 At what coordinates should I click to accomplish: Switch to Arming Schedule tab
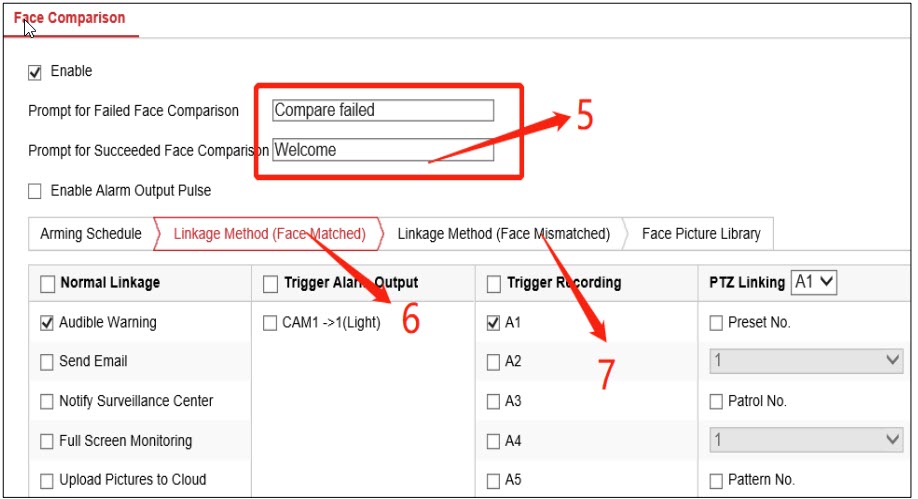pyautogui.click(x=90, y=234)
